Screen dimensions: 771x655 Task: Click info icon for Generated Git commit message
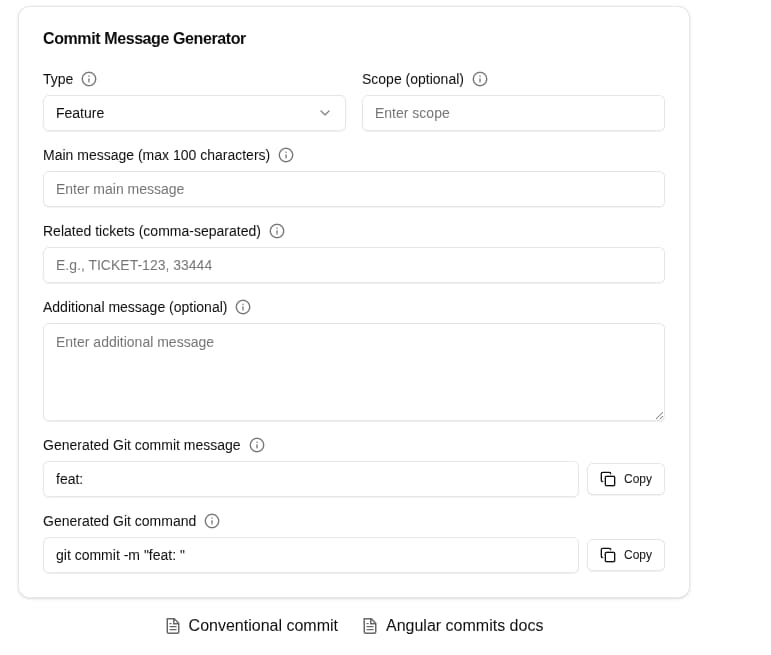(x=257, y=445)
